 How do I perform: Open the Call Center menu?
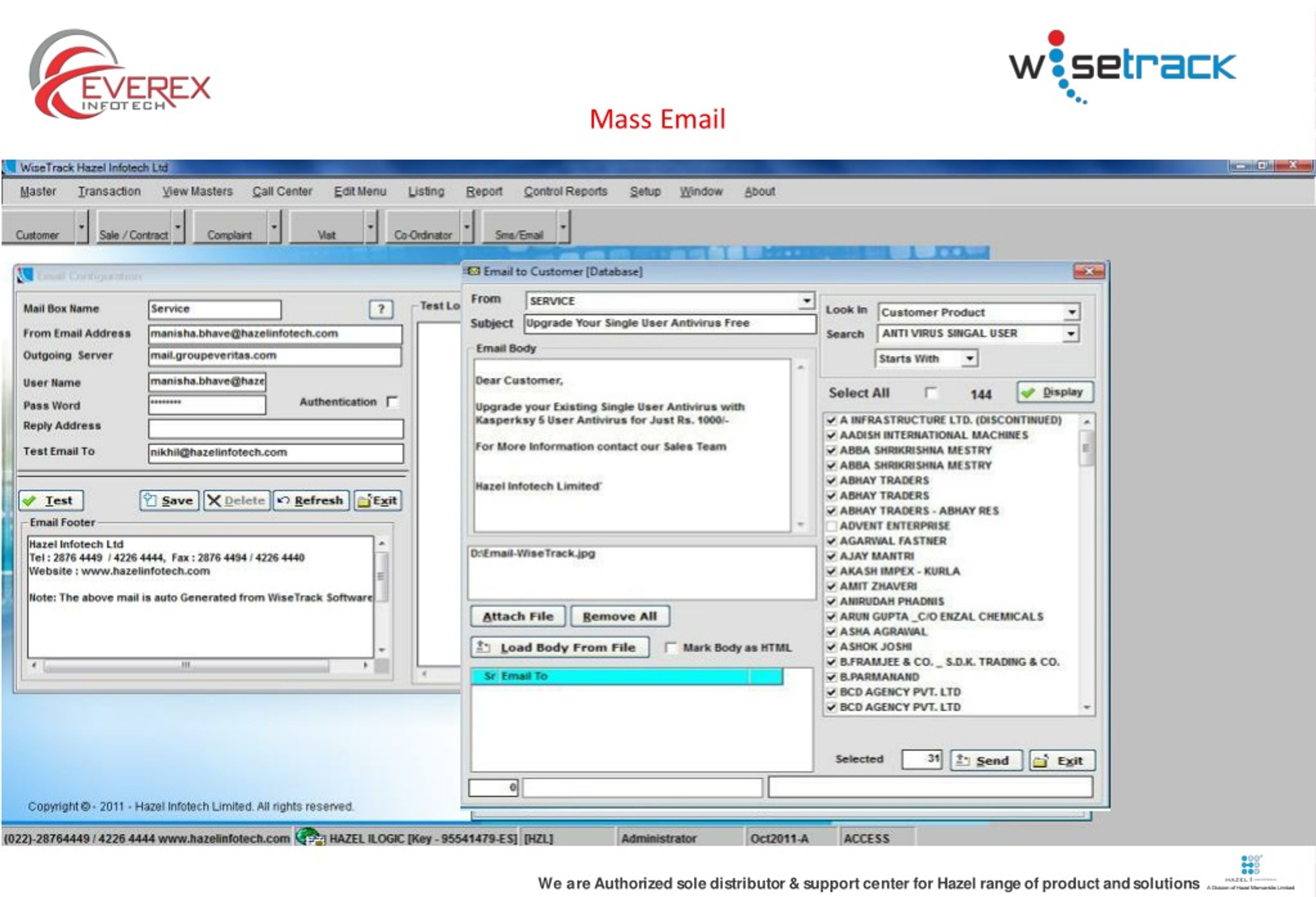pos(282,191)
